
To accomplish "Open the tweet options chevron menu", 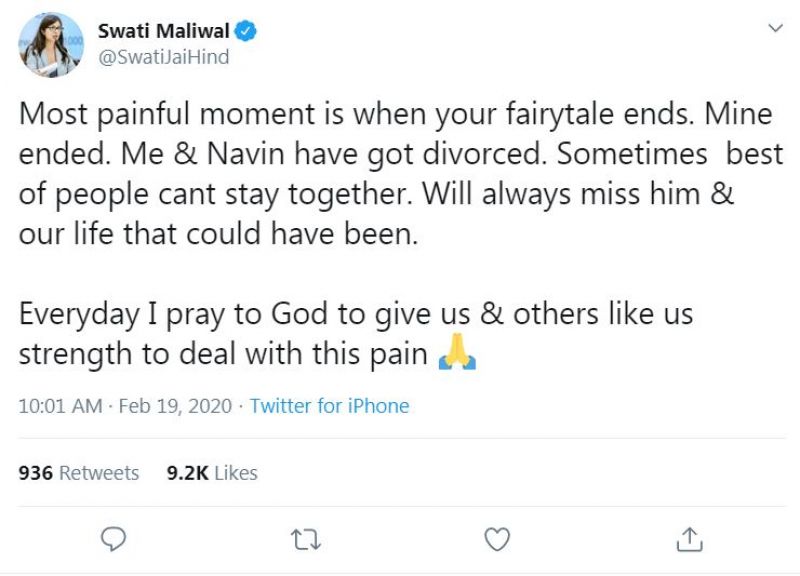I will click(774, 29).
